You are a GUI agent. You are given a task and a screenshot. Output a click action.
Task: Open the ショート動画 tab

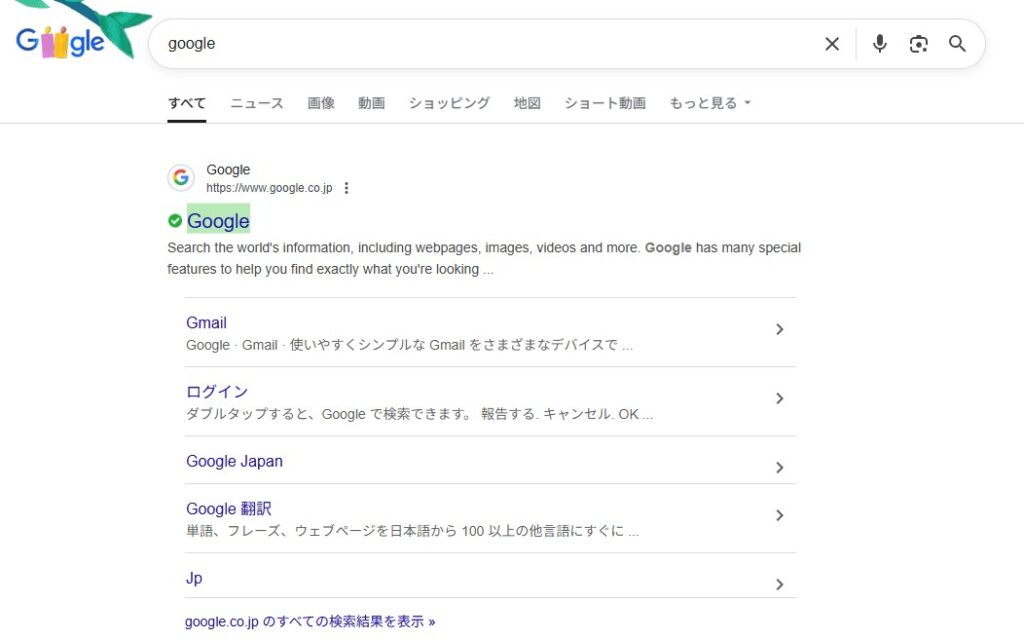[605, 103]
